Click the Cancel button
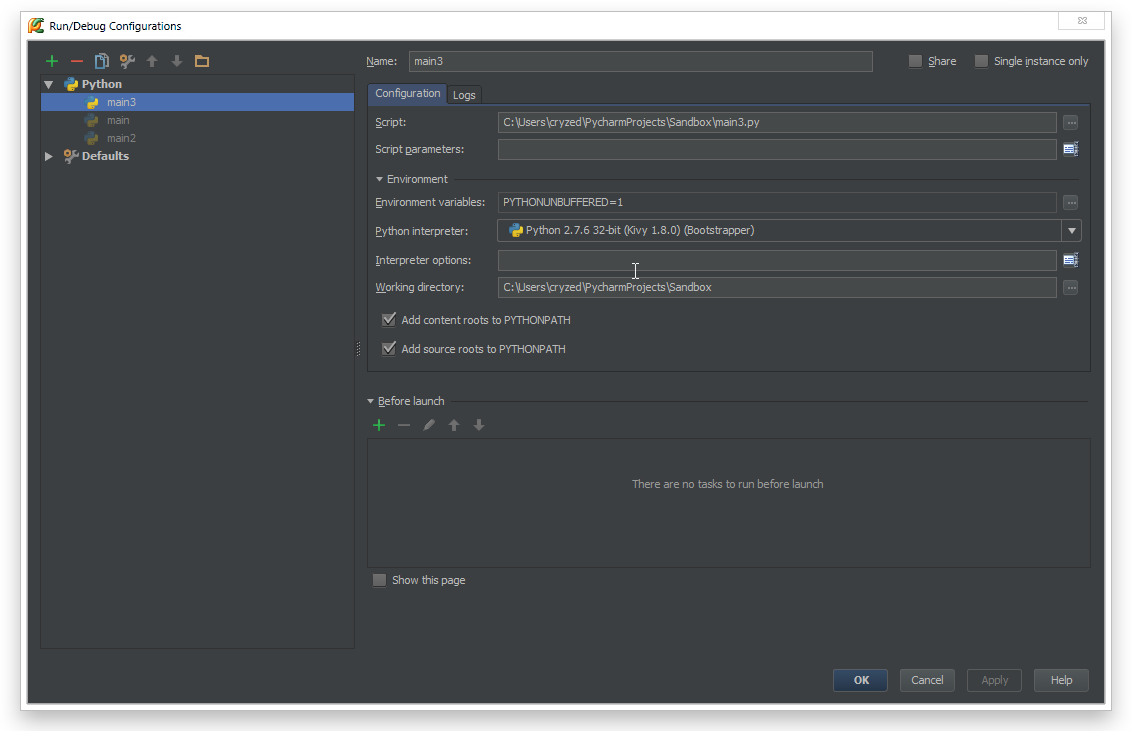This screenshot has width=1132, height=731. (927, 680)
